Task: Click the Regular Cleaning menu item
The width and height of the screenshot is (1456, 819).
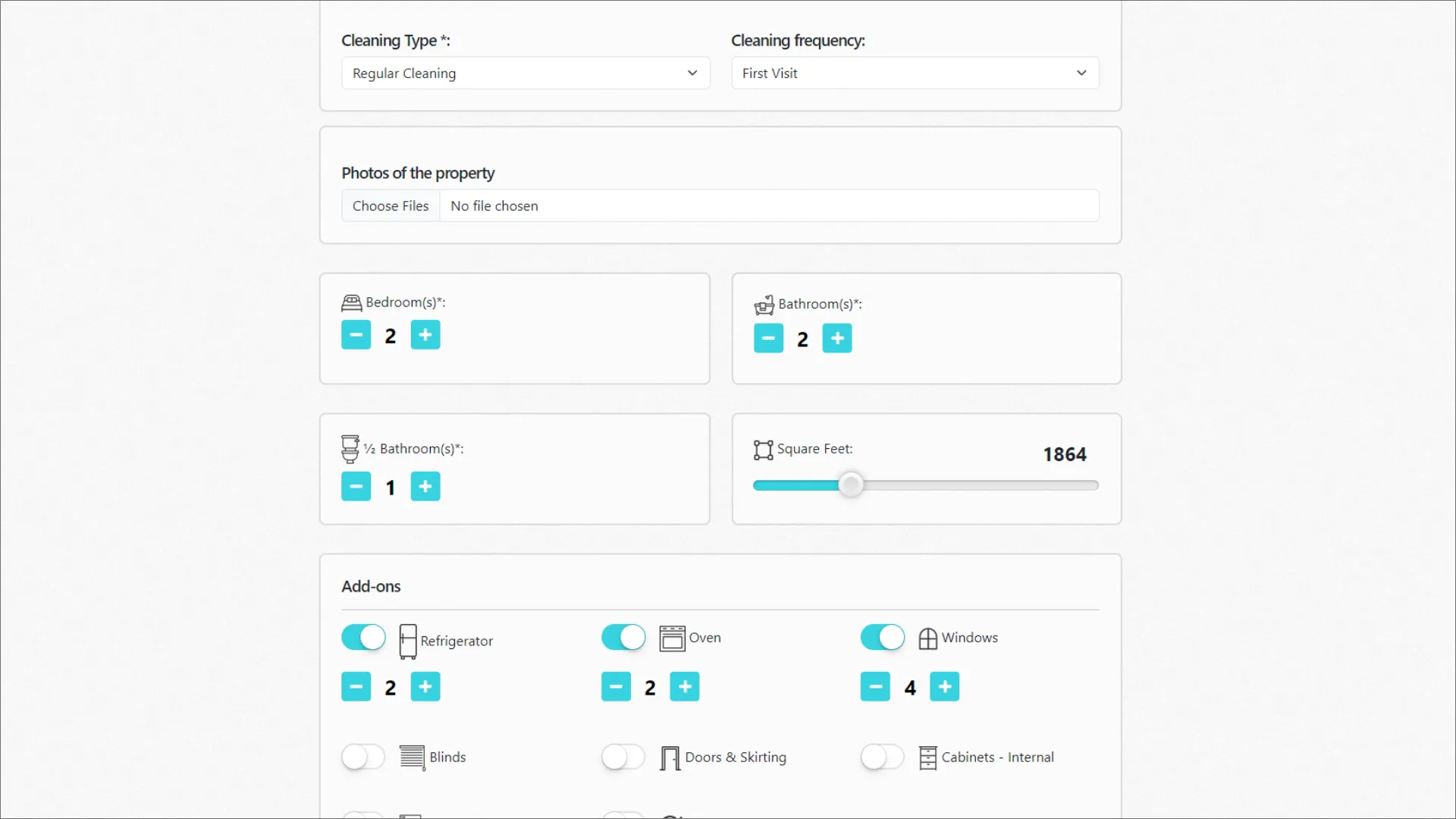Action: tap(525, 73)
